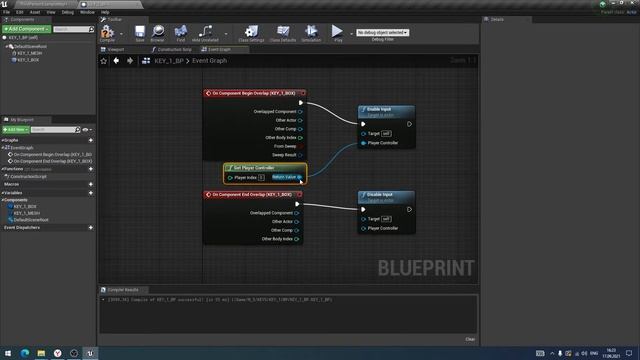
Task: Open Class Settings from the toolbar
Action: coord(251,33)
